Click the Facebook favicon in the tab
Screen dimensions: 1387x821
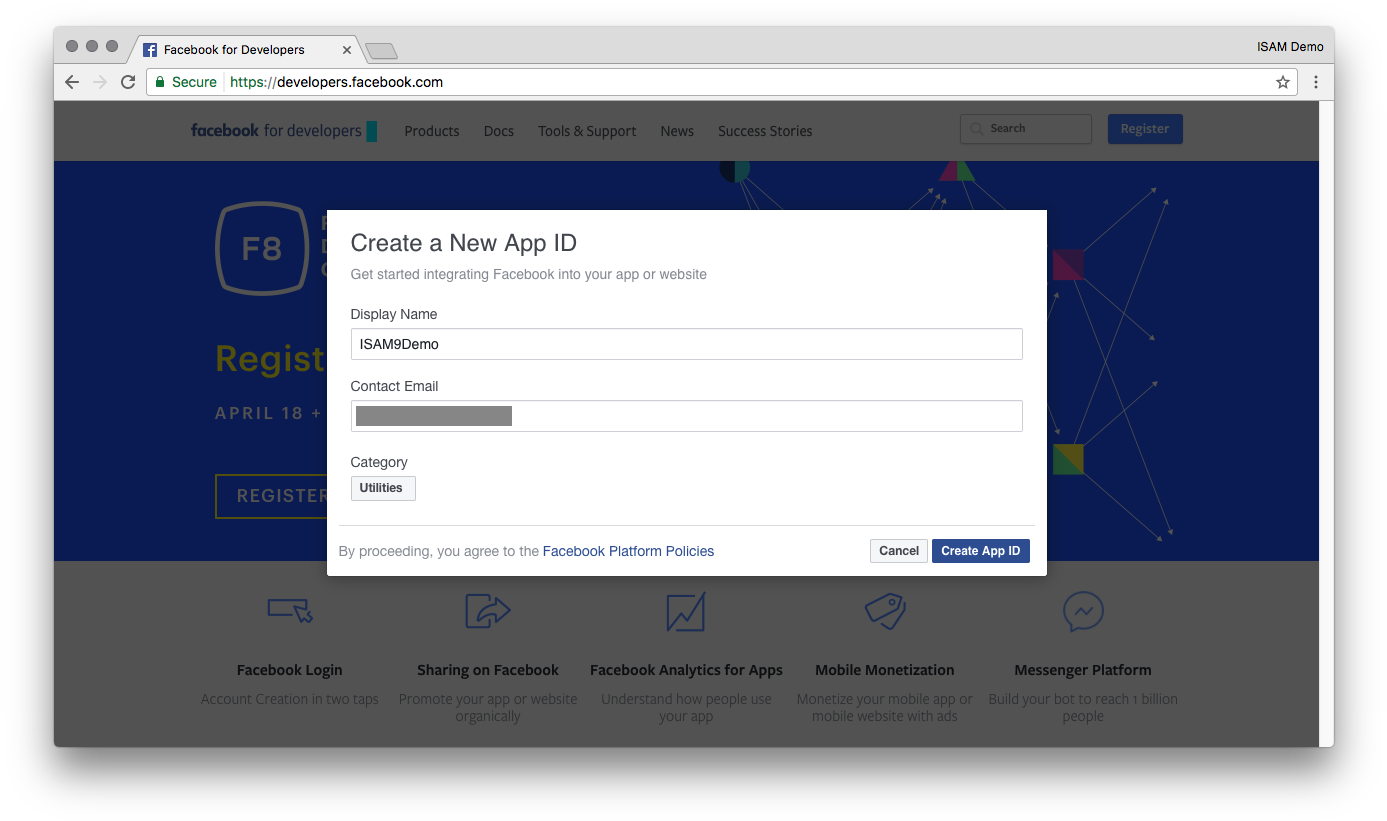(150, 49)
